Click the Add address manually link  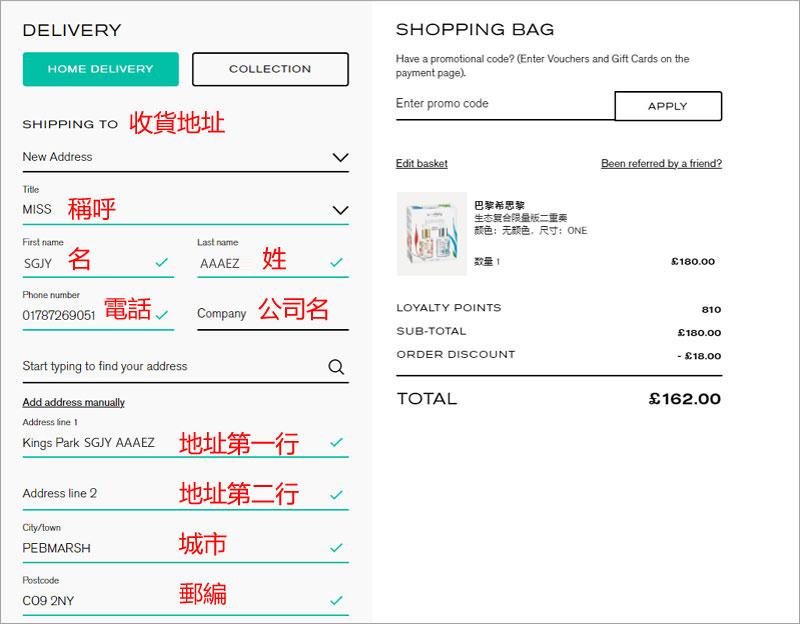coord(73,402)
